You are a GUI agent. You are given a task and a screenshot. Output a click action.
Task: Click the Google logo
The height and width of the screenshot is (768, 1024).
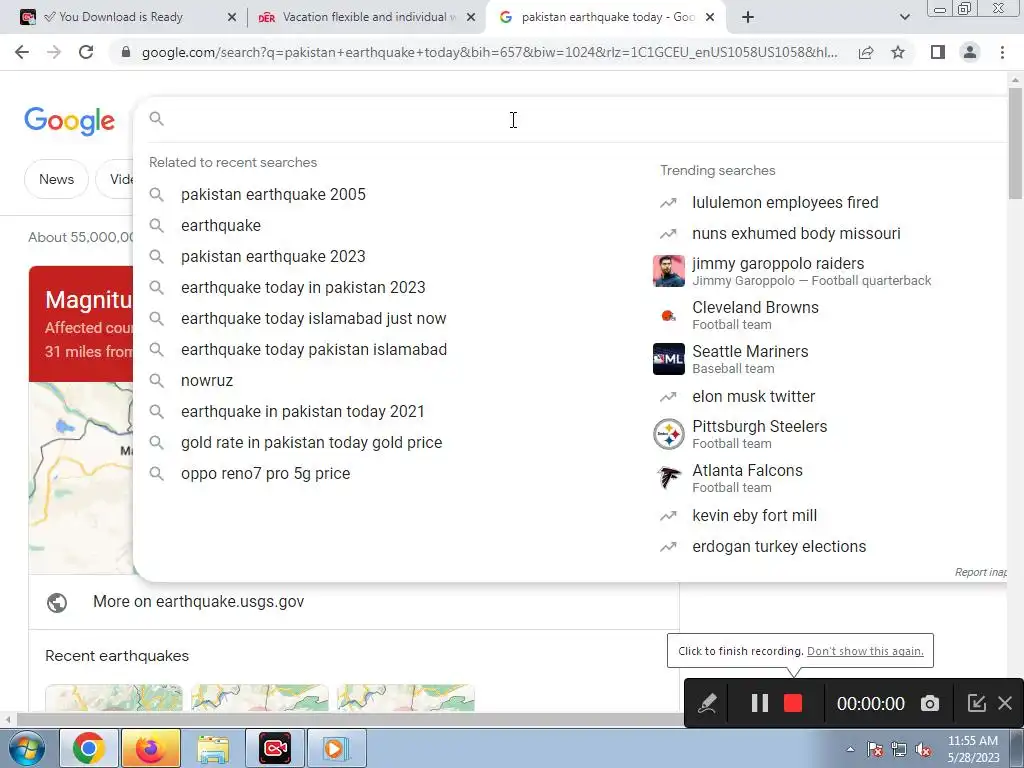pos(69,121)
